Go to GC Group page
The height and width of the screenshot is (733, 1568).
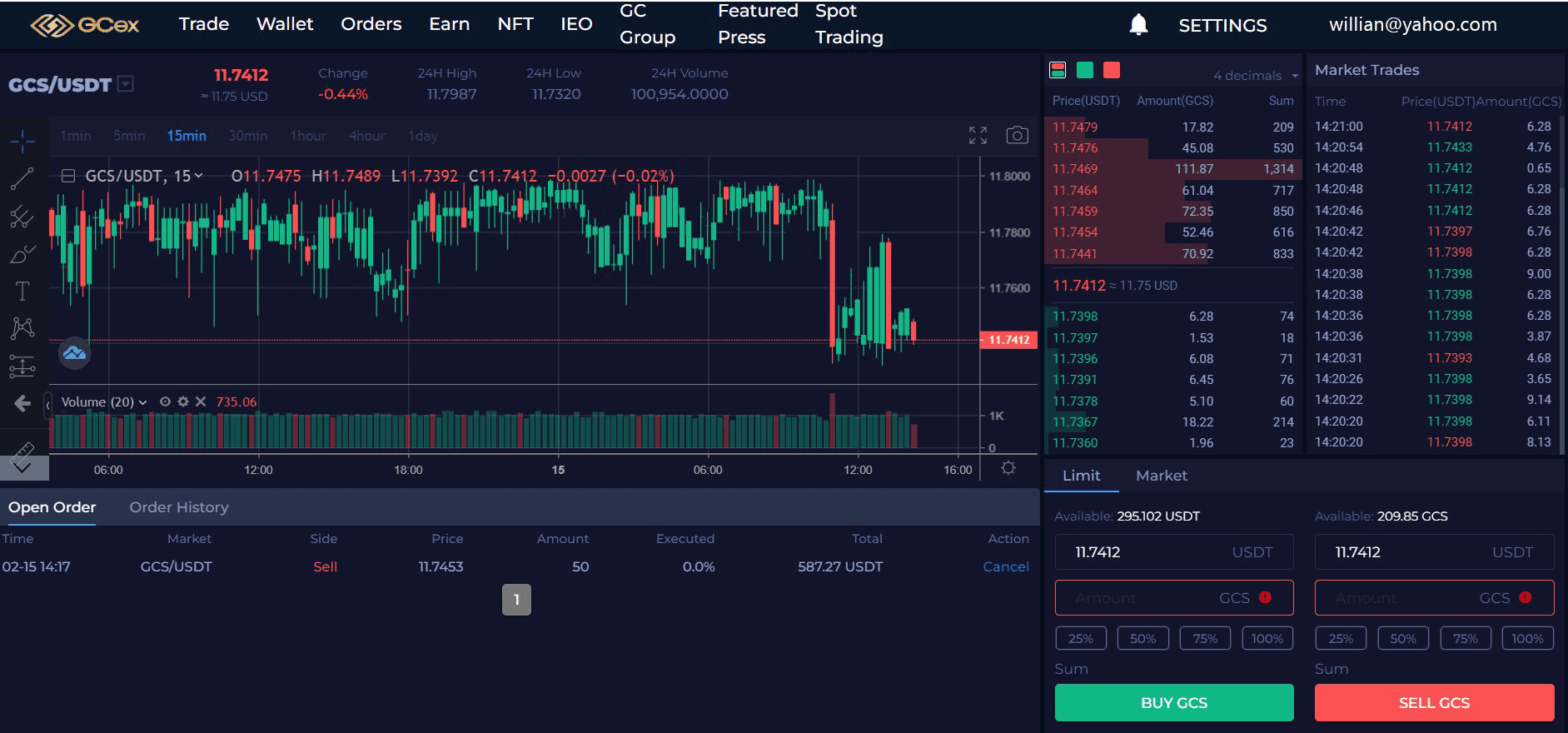pyautogui.click(x=648, y=23)
